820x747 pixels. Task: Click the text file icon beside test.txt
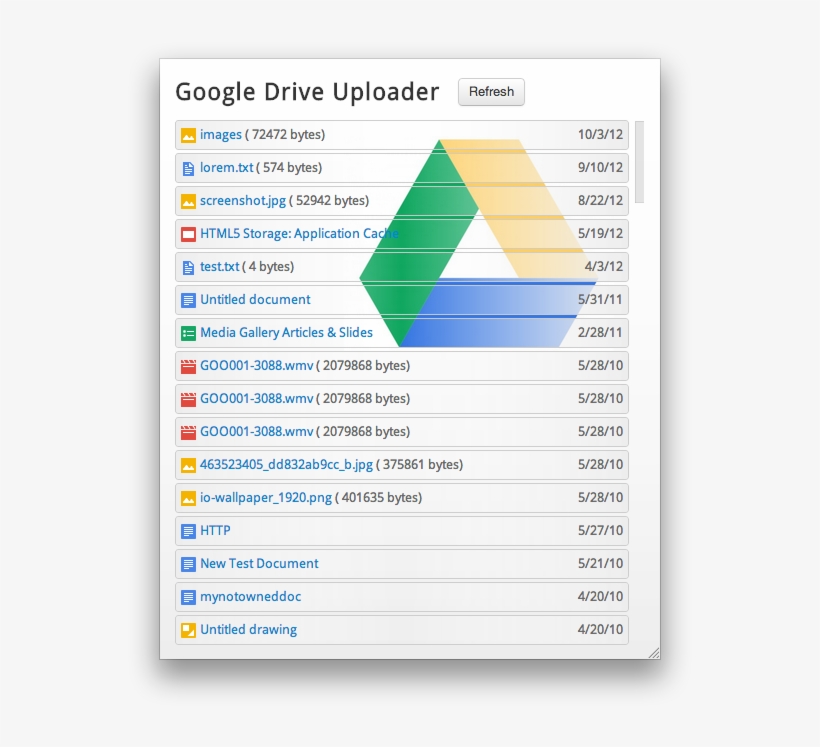pyautogui.click(x=188, y=266)
